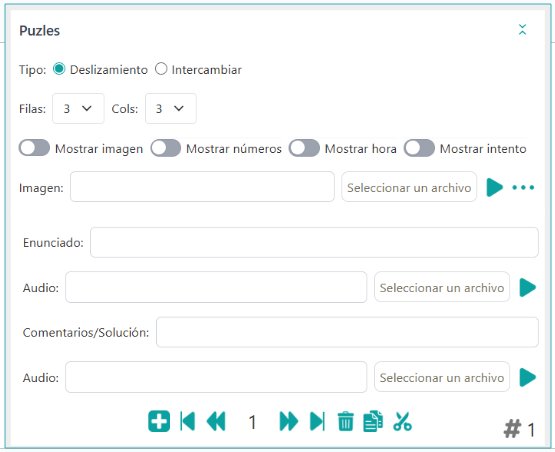Copy the current puzzle
Image resolution: width=555 pixels, height=452 pixels.
[373, 421]
